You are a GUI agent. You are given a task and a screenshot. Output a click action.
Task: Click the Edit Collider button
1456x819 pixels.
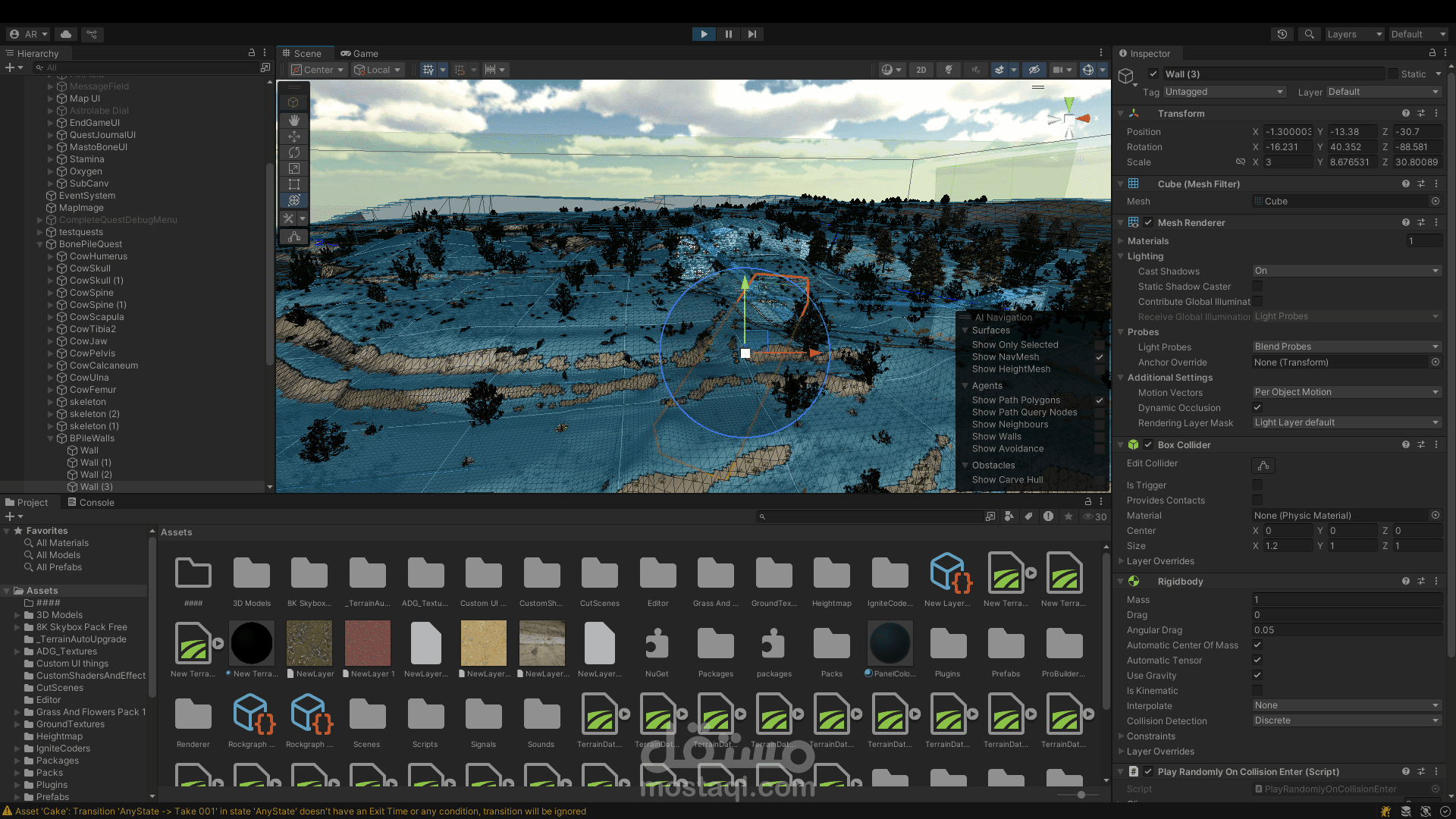(x=1263, y=465)
